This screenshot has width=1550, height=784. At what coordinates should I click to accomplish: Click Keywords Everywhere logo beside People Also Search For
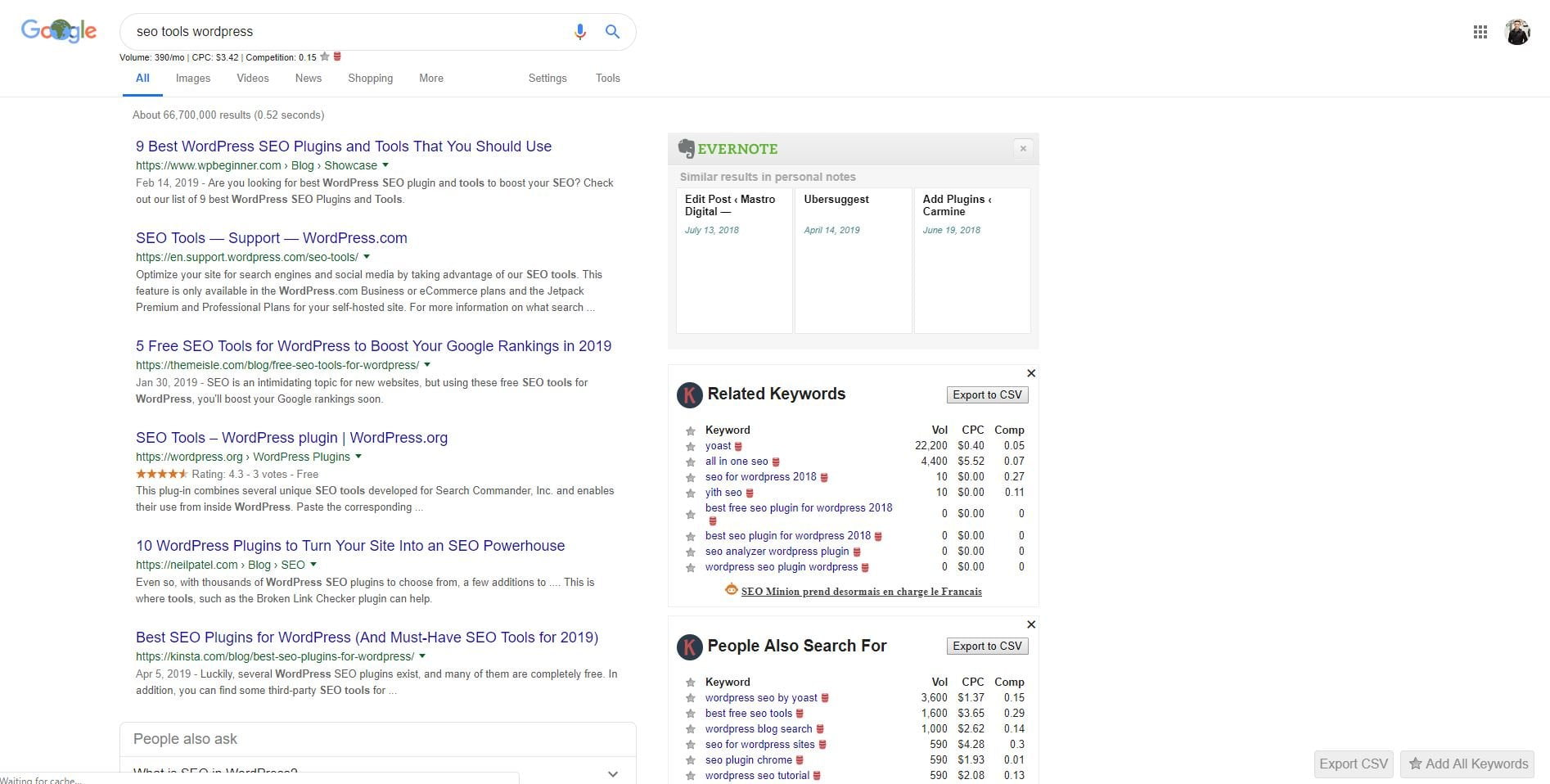pos(689,647)
